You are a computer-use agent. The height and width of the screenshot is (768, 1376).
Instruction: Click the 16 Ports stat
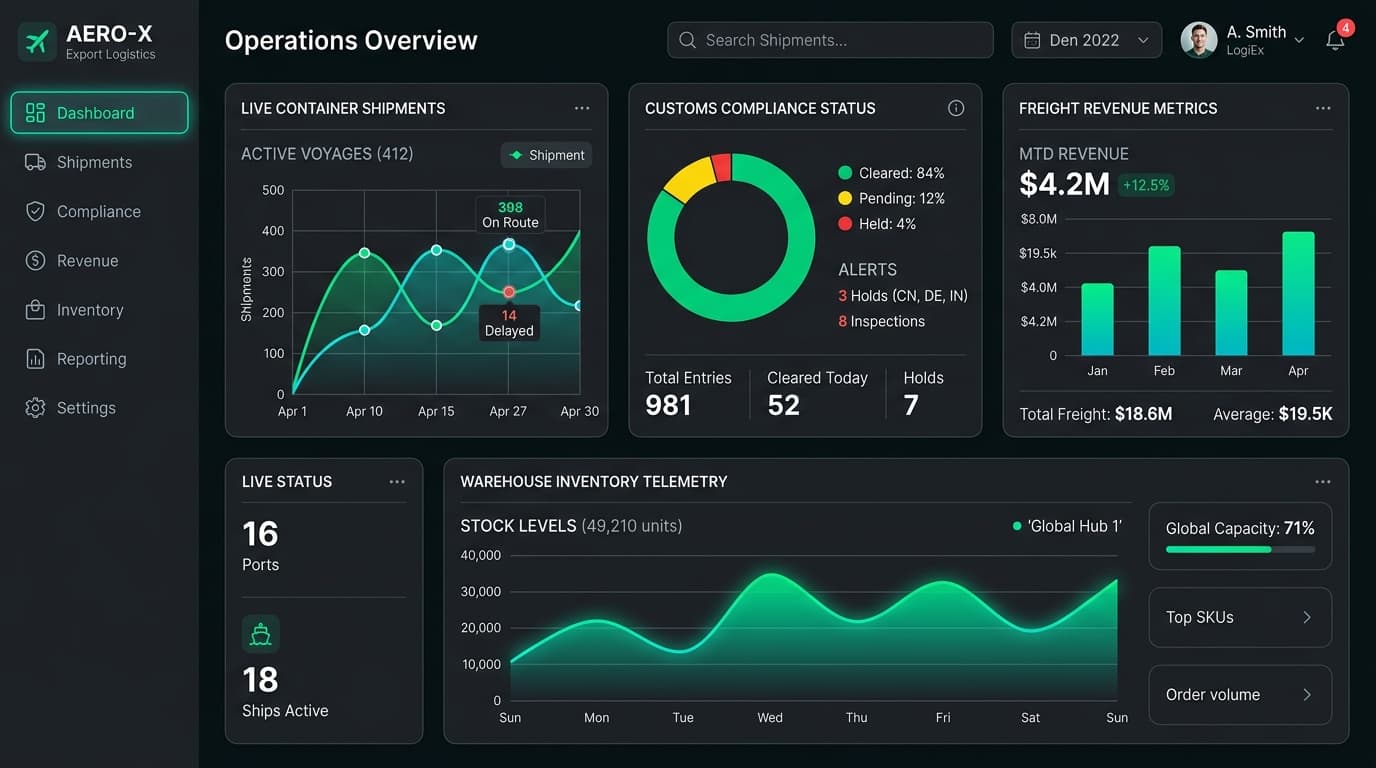click(261, 545)
